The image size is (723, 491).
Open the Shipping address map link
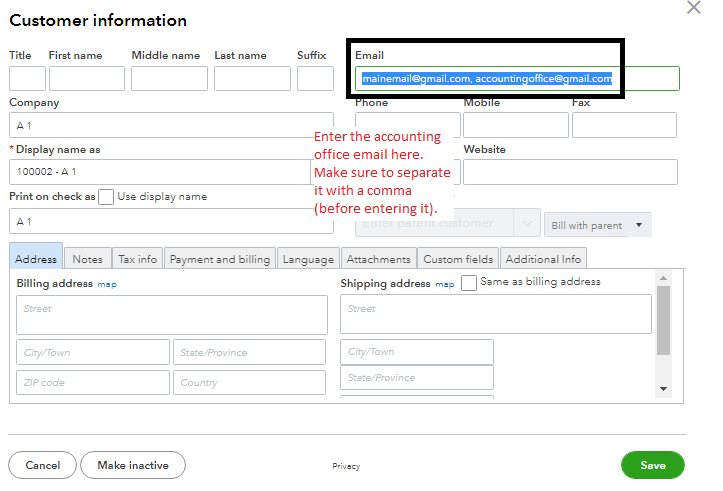pyautogui.click(x=445, y=284)
